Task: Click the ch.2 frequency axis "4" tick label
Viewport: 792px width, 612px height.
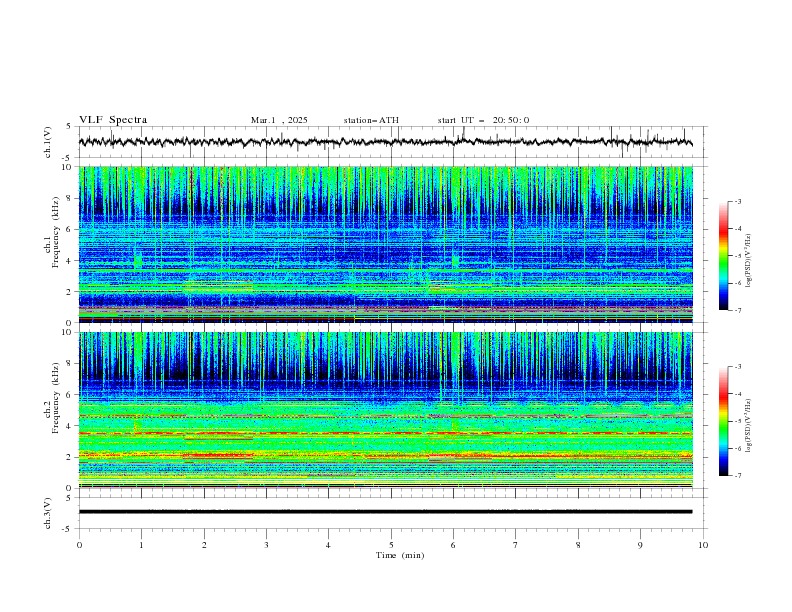Action: pyautogui.click(x=69, y=426)
